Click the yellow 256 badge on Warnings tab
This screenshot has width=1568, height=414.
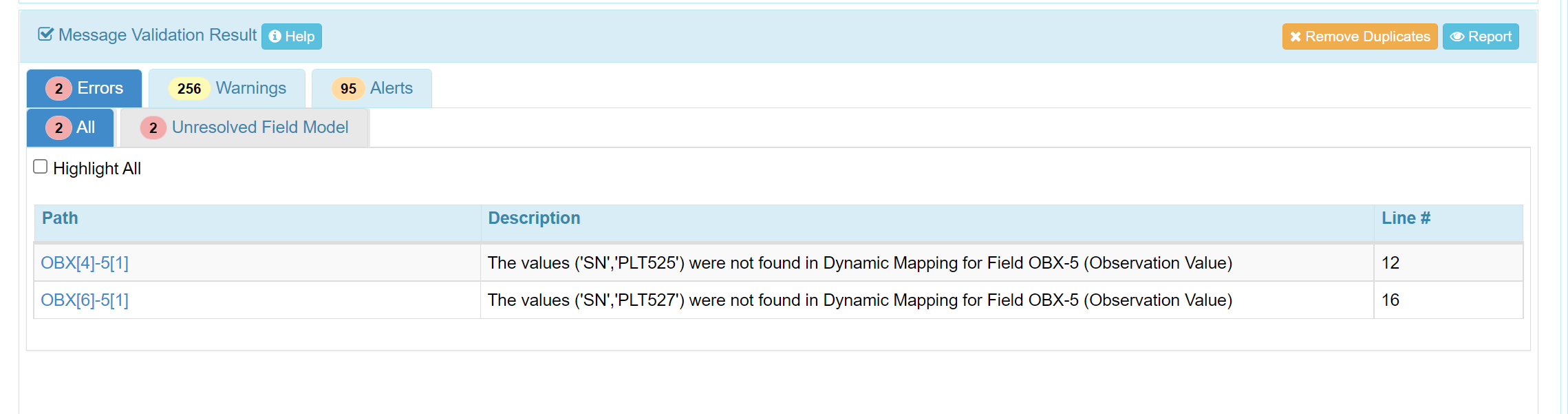point(188,88)
